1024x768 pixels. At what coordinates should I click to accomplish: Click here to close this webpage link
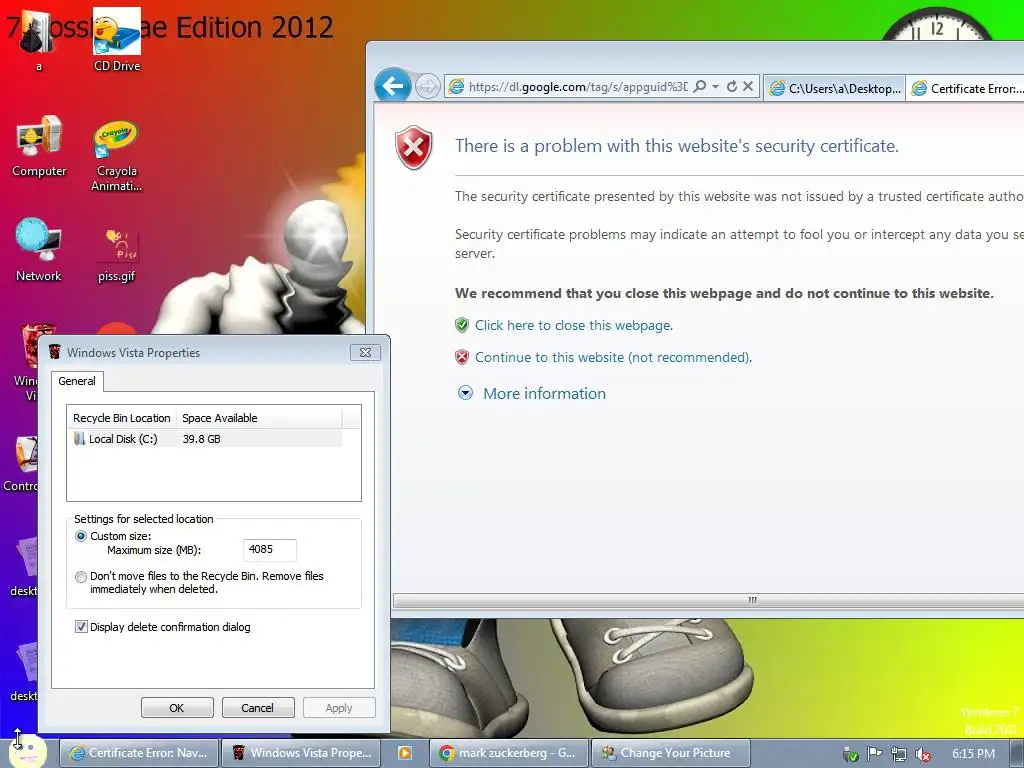[573, 325]
